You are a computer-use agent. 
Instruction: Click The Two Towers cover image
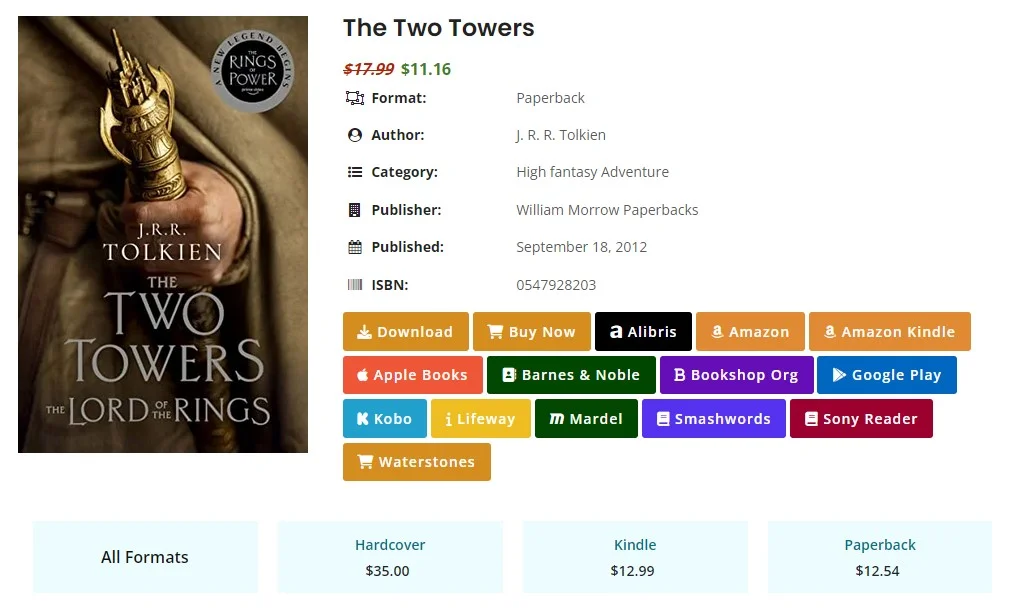click(162, 233)
